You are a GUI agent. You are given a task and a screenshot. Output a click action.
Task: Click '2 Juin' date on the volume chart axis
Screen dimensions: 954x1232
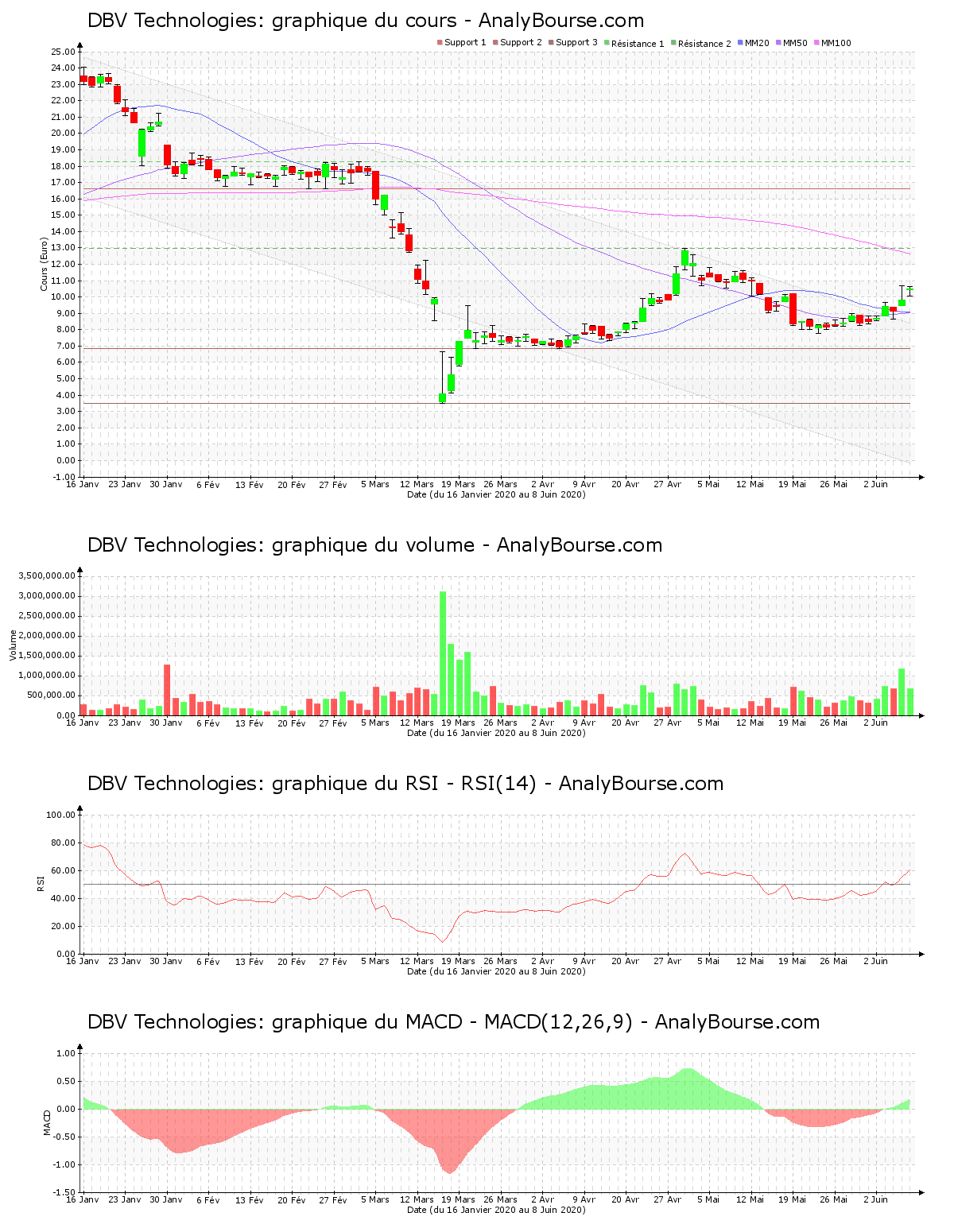click(876, 723)
